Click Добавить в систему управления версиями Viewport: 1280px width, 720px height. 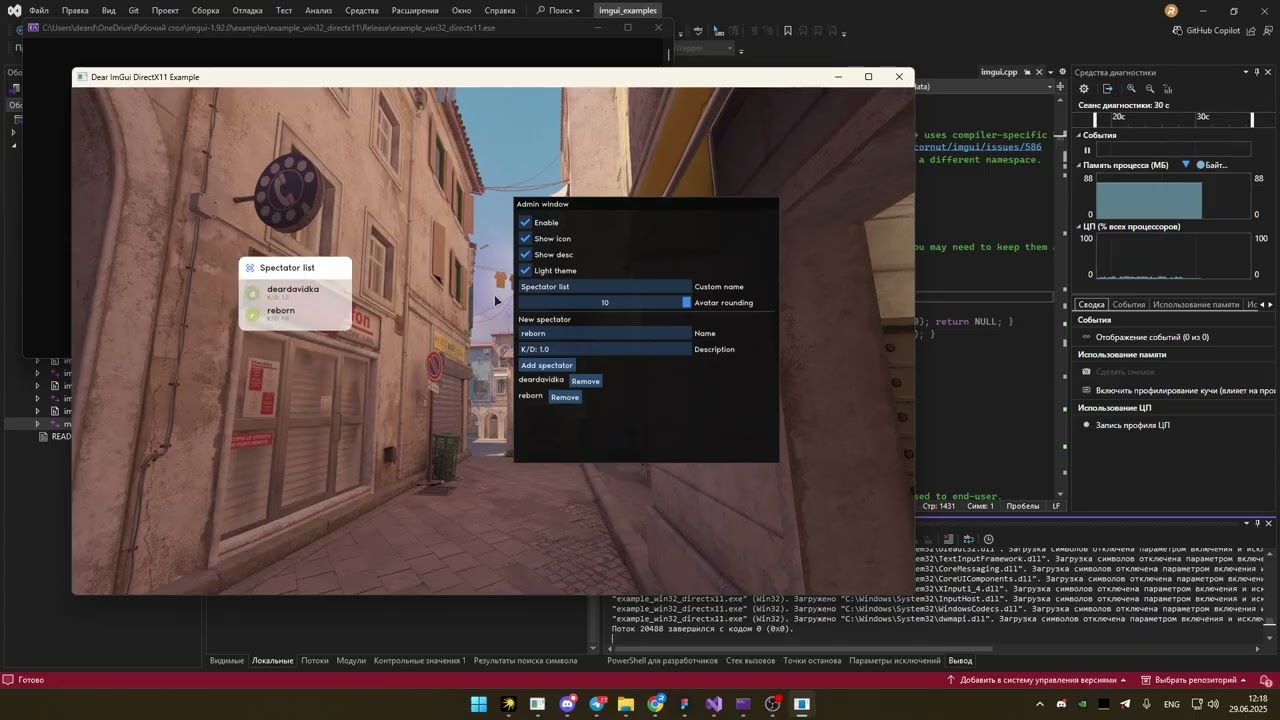coord(1037,680)
